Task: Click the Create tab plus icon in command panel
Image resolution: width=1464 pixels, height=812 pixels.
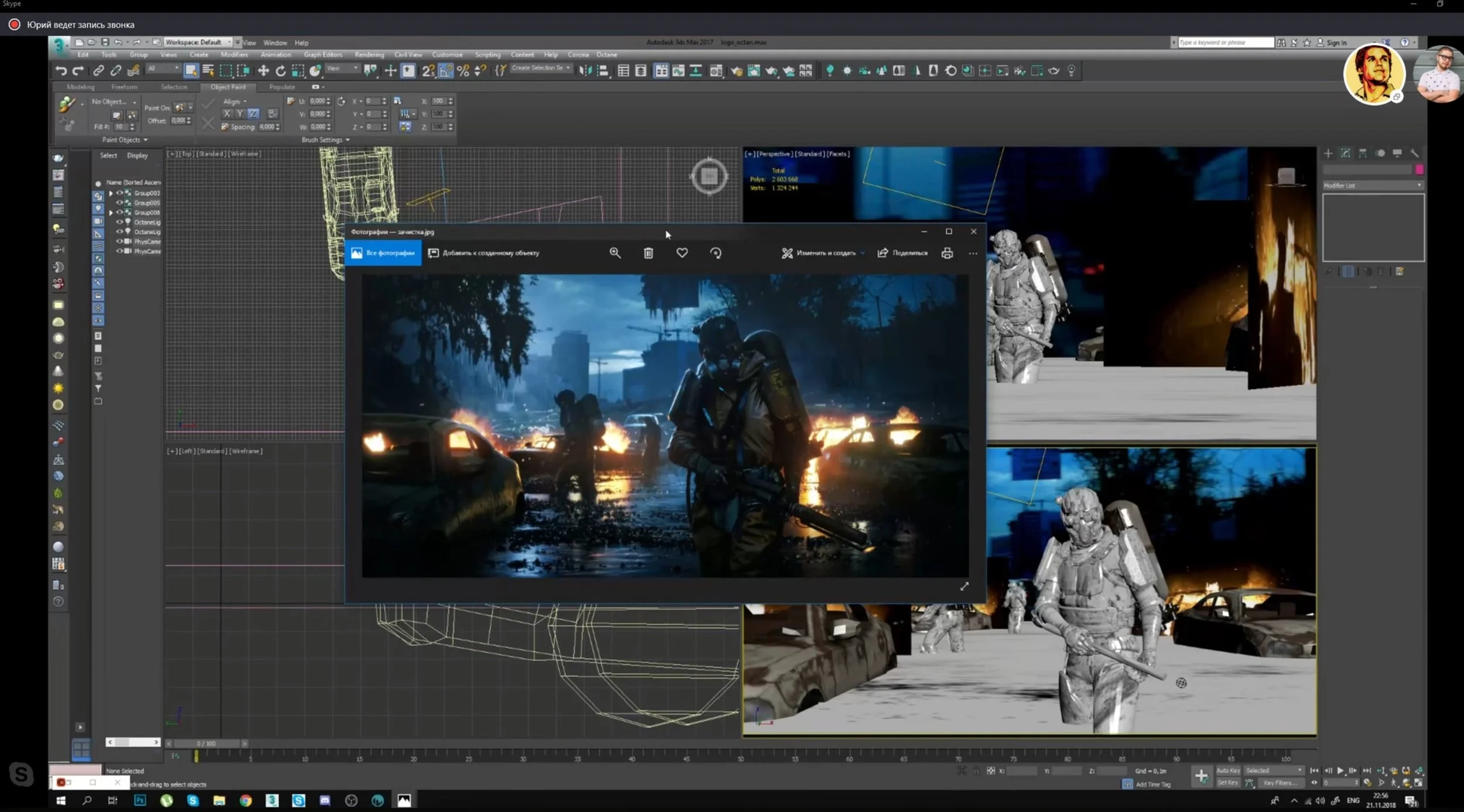Action: click(1328, 153)
